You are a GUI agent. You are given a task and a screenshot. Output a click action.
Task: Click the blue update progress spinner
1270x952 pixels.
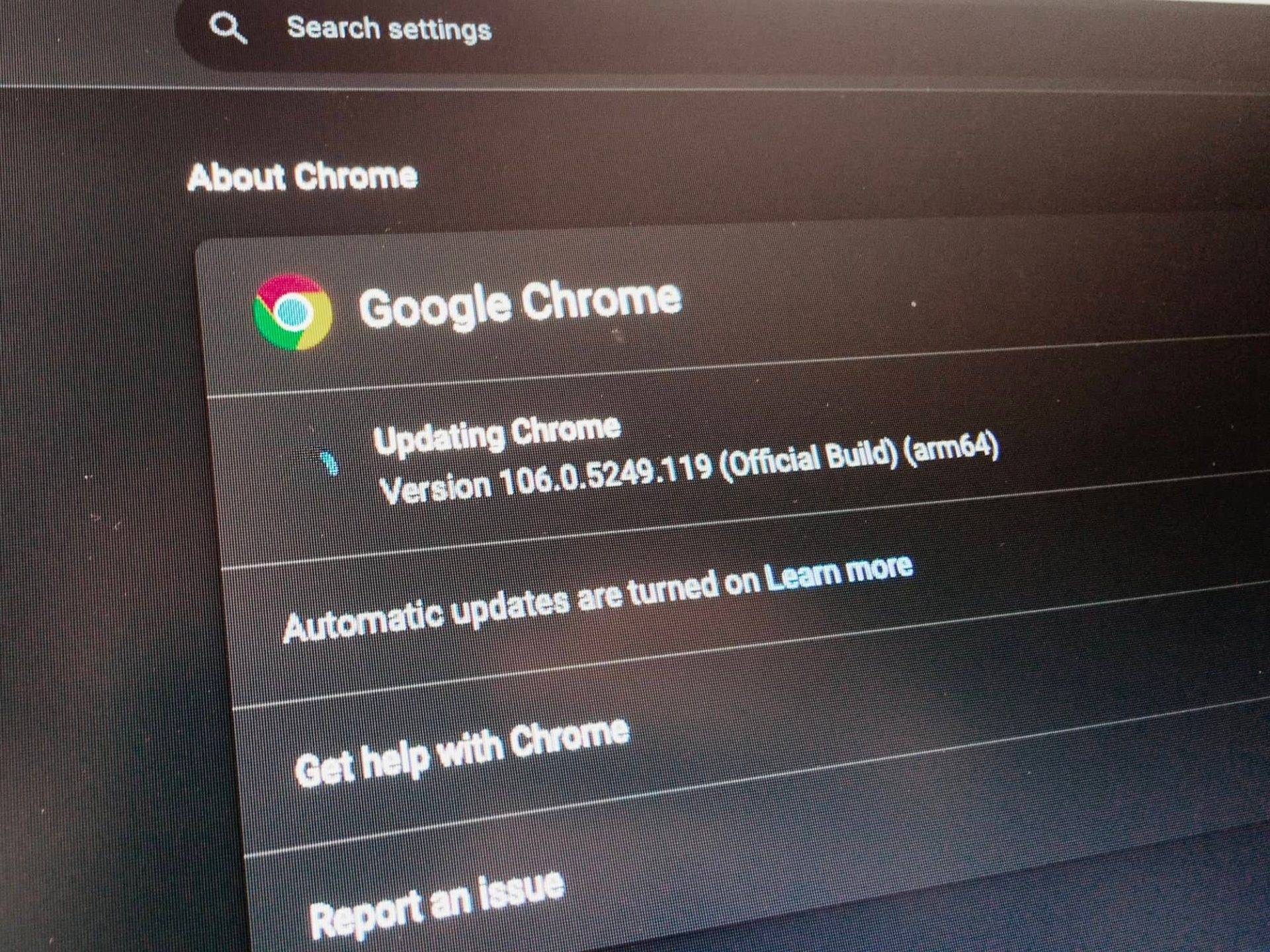coord(329,462)
